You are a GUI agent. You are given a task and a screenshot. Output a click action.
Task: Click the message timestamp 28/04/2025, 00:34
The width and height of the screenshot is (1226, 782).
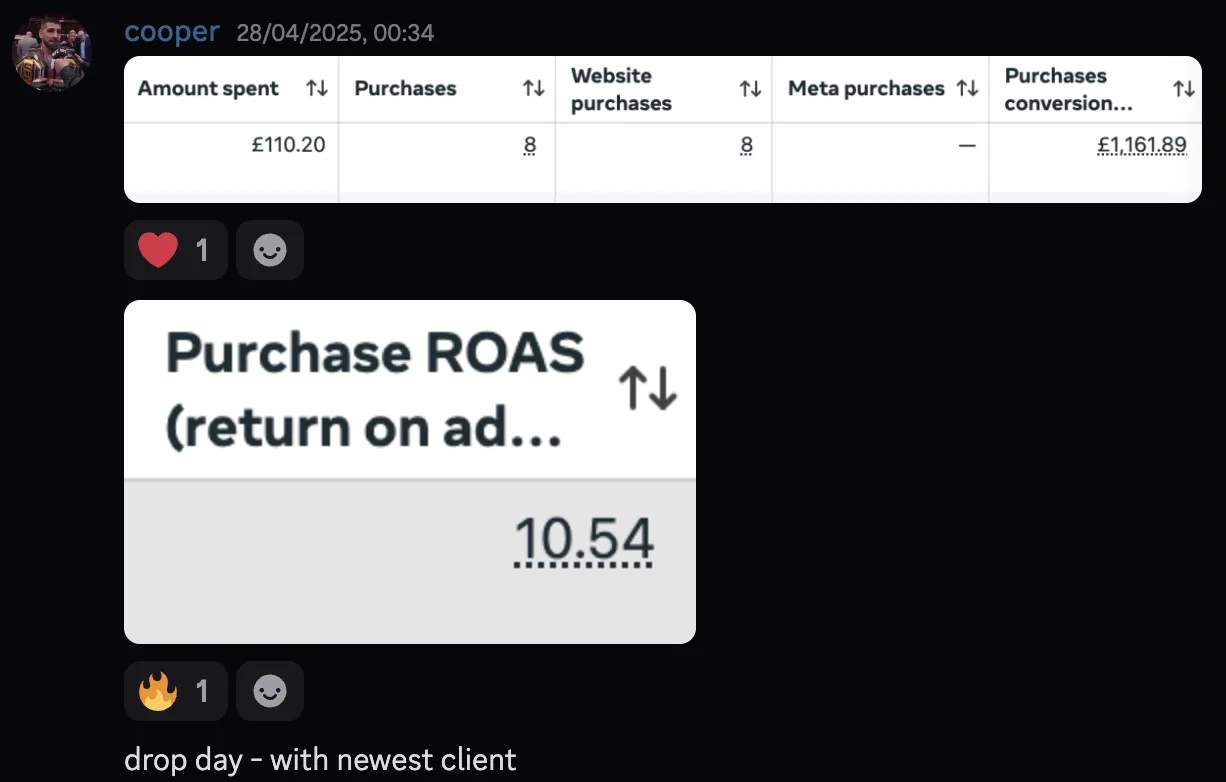335,33
